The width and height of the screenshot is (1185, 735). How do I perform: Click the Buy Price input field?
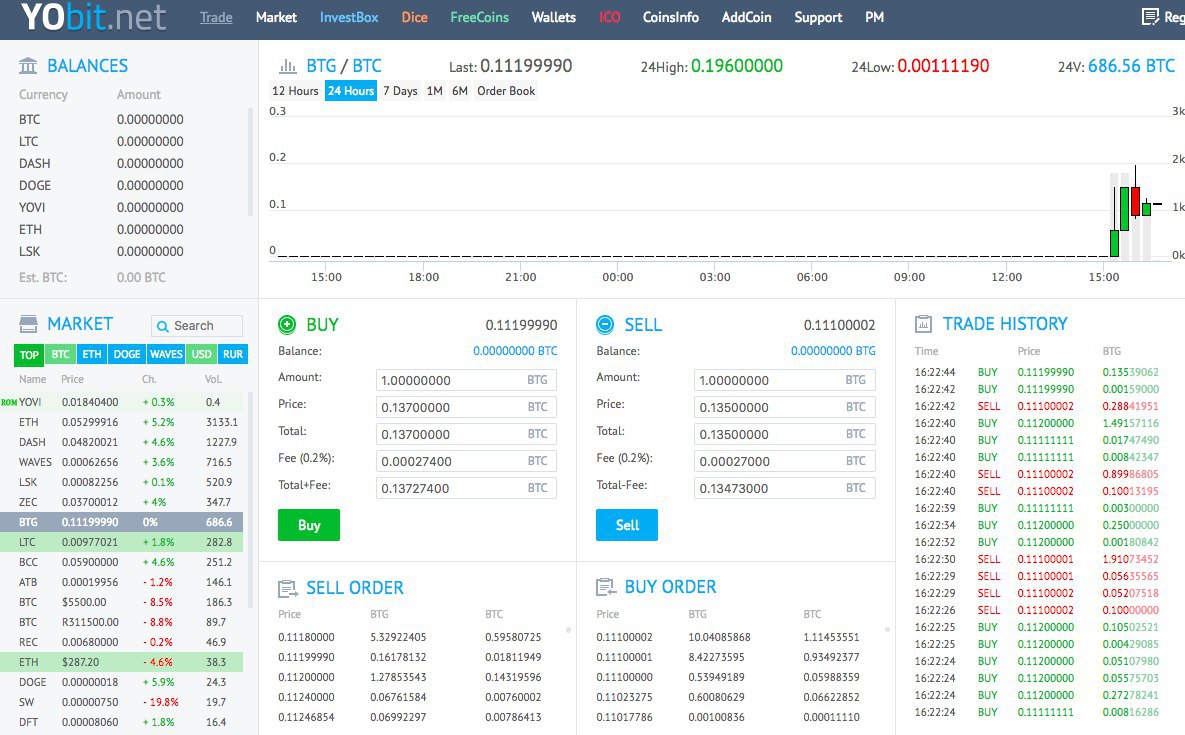coord(466,407)
